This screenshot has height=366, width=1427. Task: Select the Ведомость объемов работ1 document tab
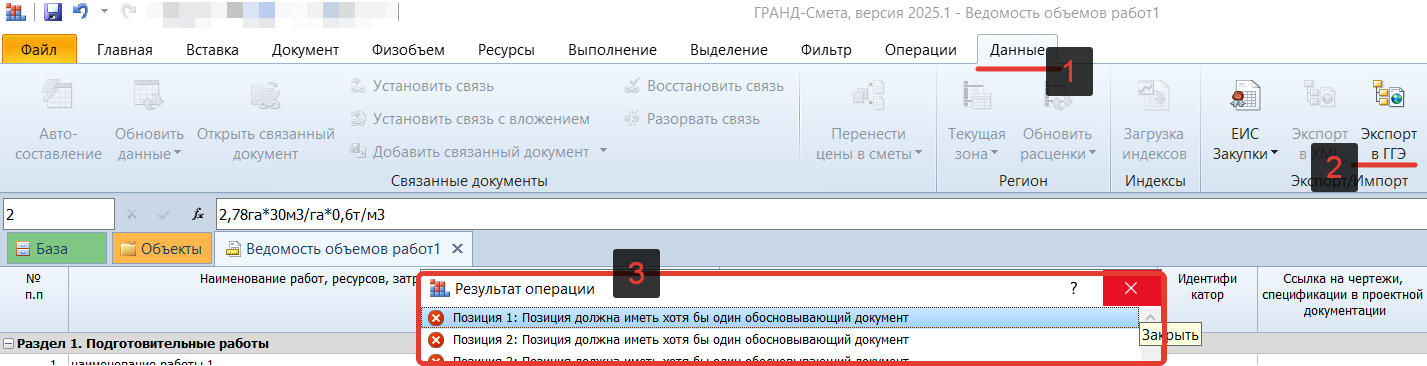343,248
